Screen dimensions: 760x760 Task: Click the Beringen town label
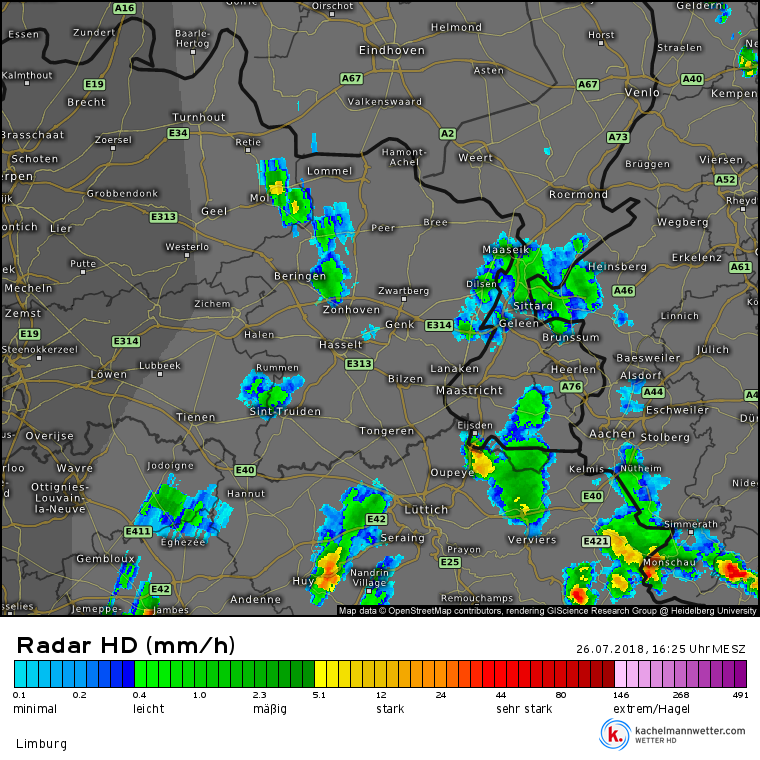(300, 276)
